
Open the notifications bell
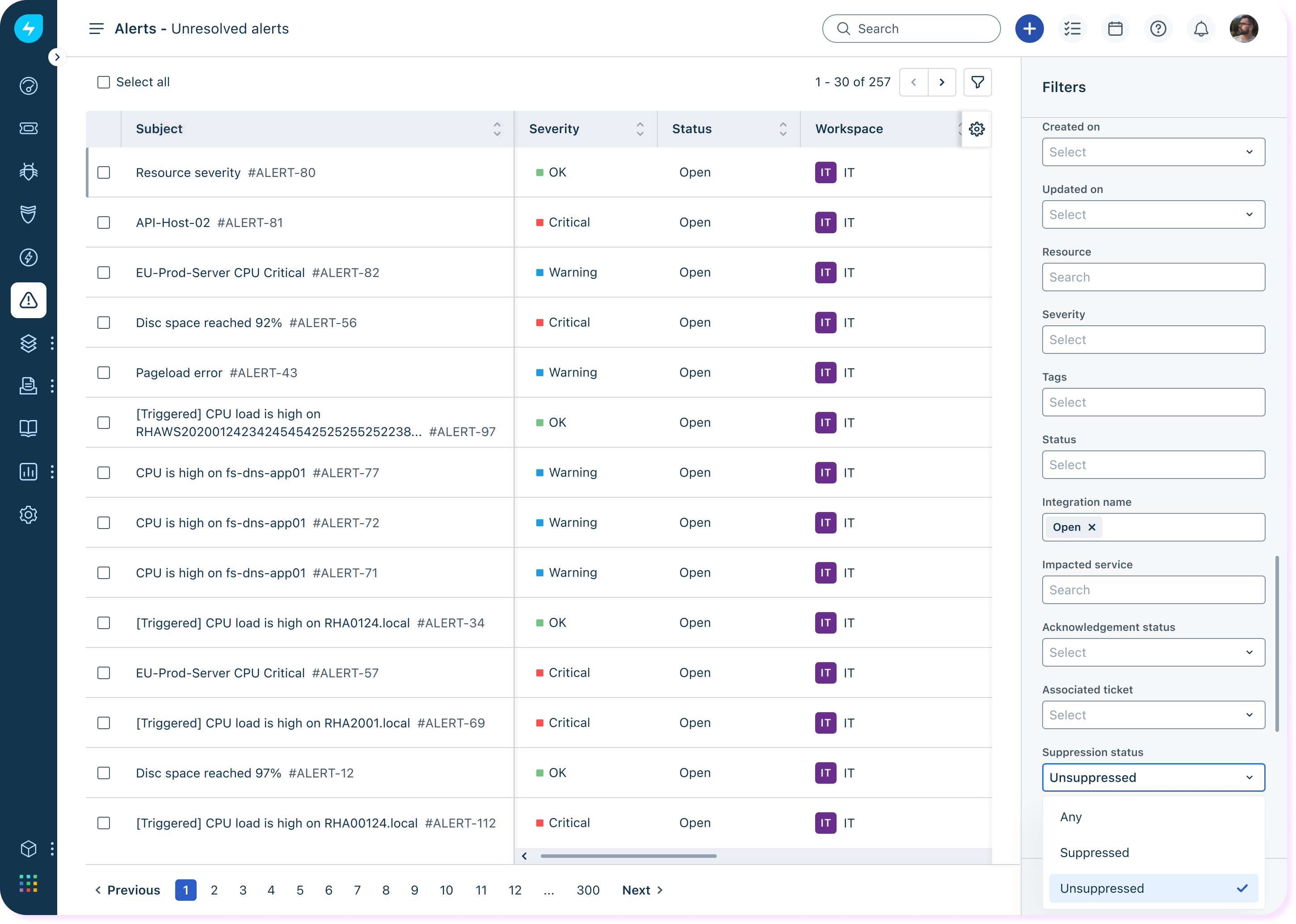[1200, 29]
